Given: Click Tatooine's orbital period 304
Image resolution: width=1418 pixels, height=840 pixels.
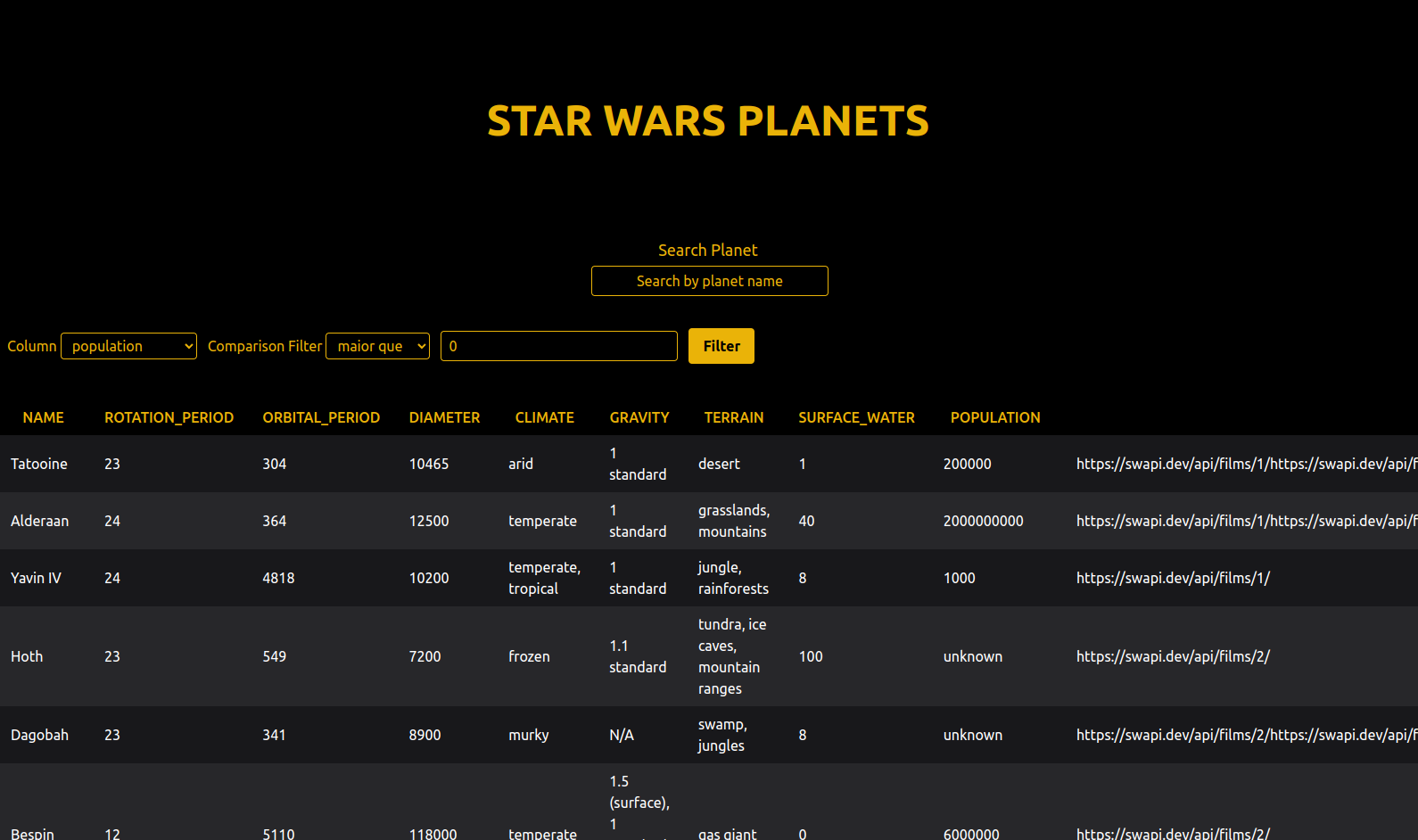Looking at the screenshot, I should point(275,464).
